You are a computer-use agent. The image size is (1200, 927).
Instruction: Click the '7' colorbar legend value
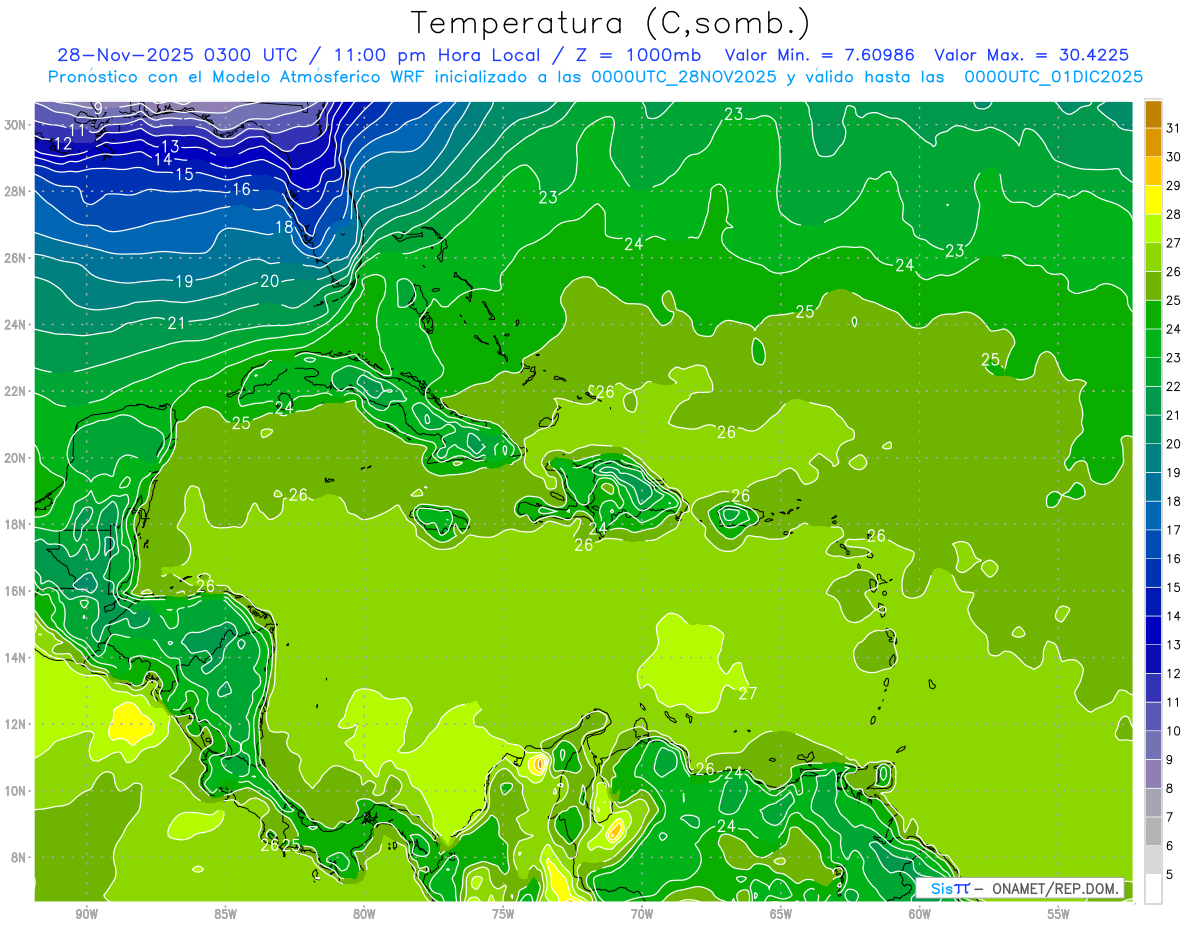[x=1170, y=817]
